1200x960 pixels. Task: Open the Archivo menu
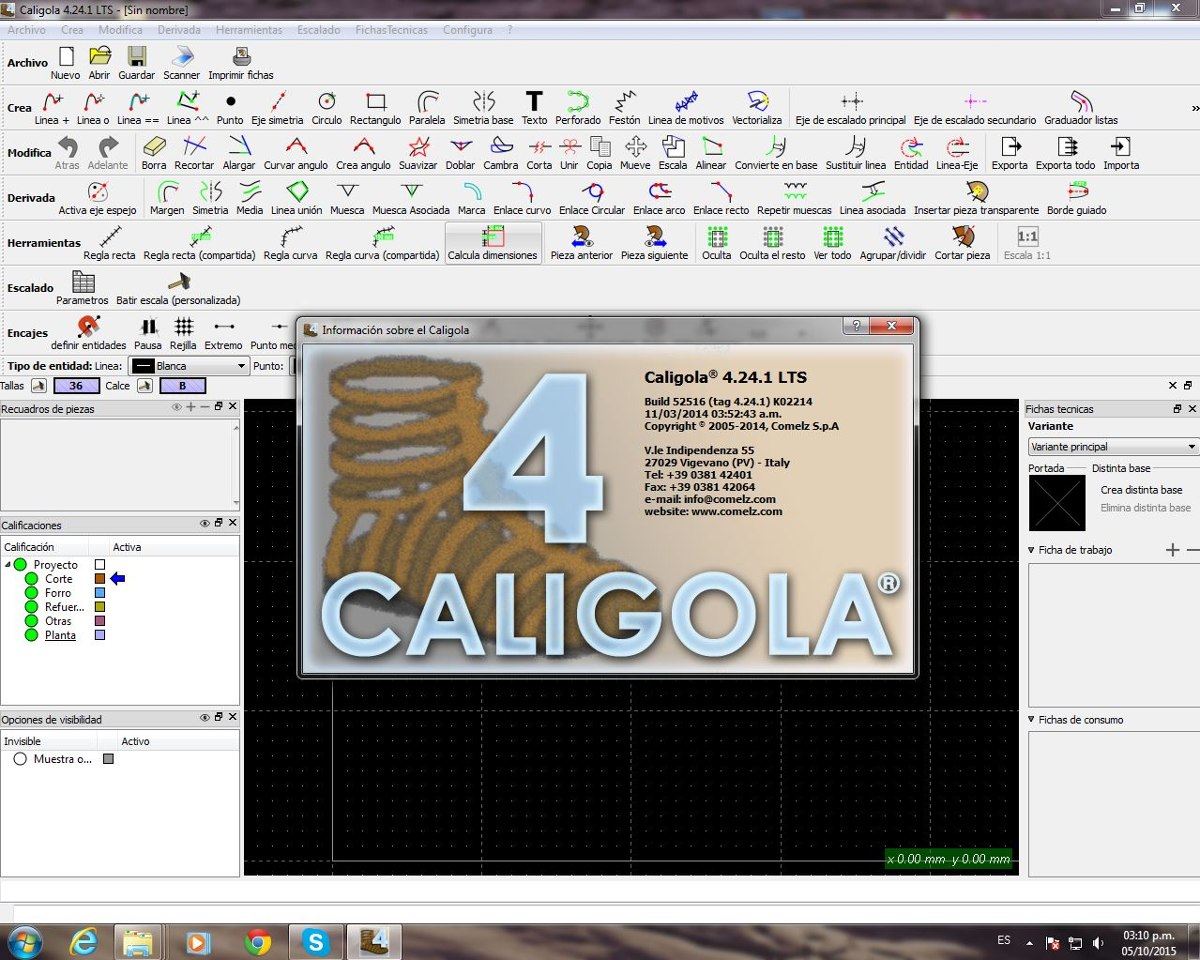click(26, 30)
